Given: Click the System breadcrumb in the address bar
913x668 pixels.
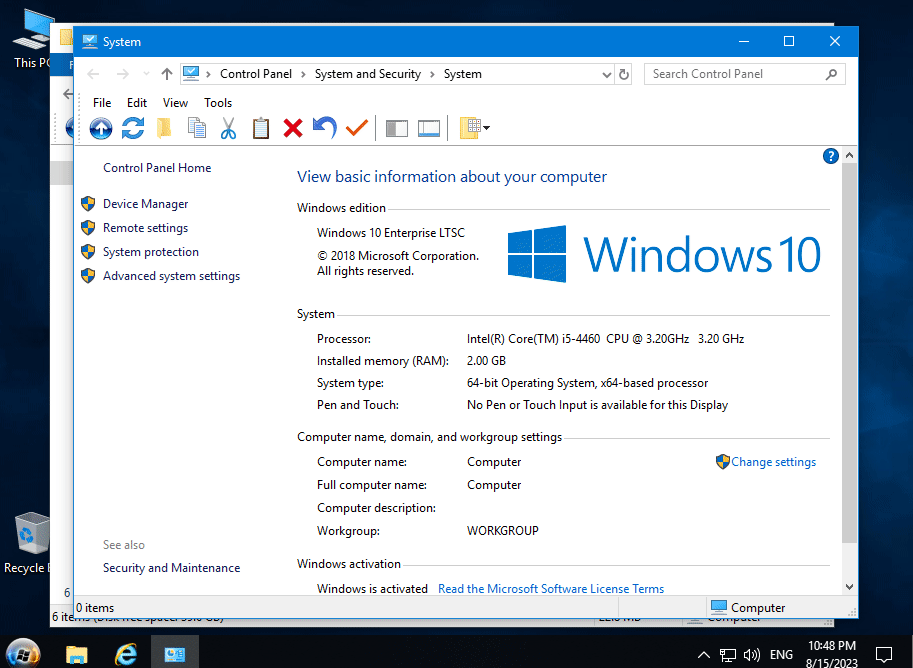Looking at the screenshot, I should click(462, 74).
